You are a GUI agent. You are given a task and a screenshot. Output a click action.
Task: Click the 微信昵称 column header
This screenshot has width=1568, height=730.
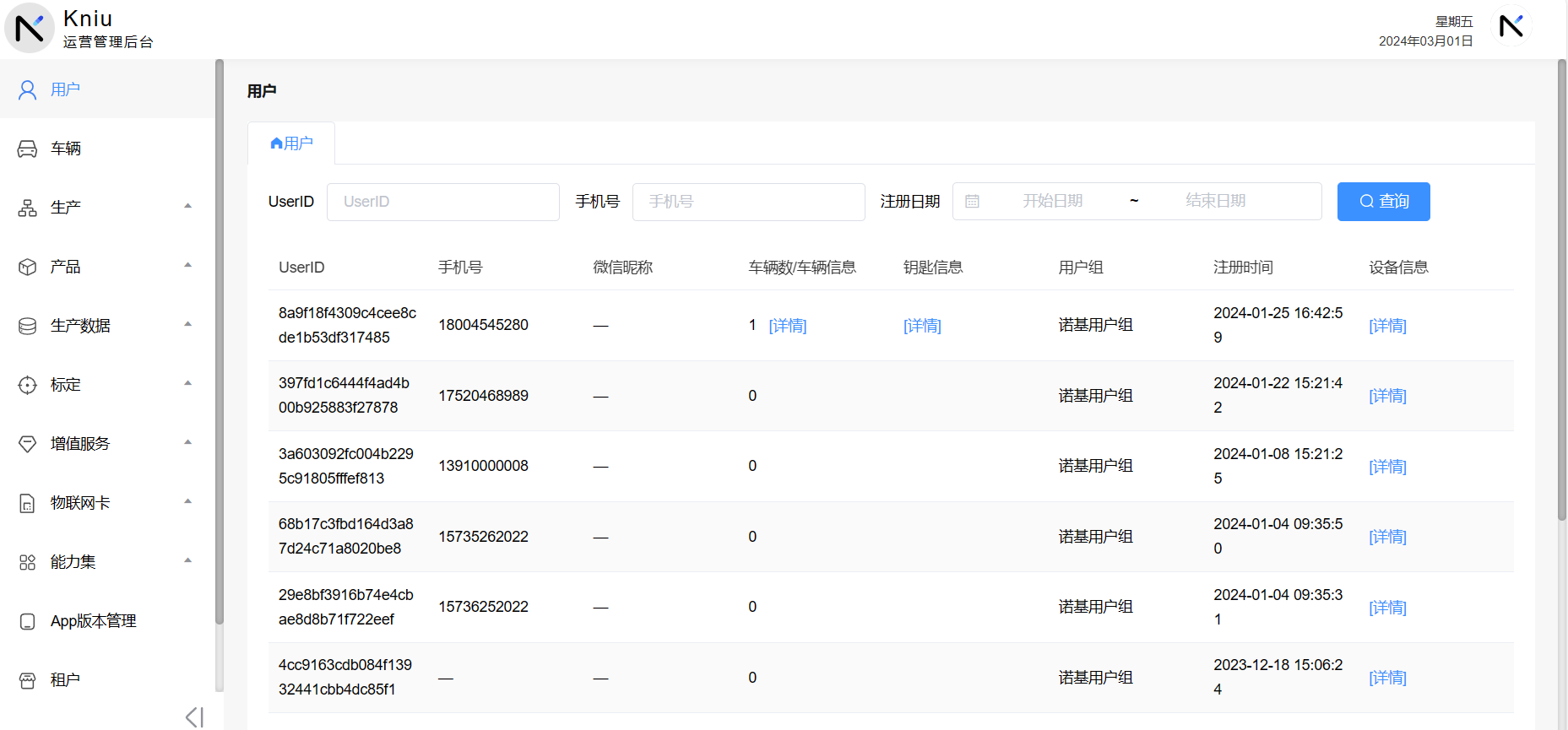pos(623,268)
